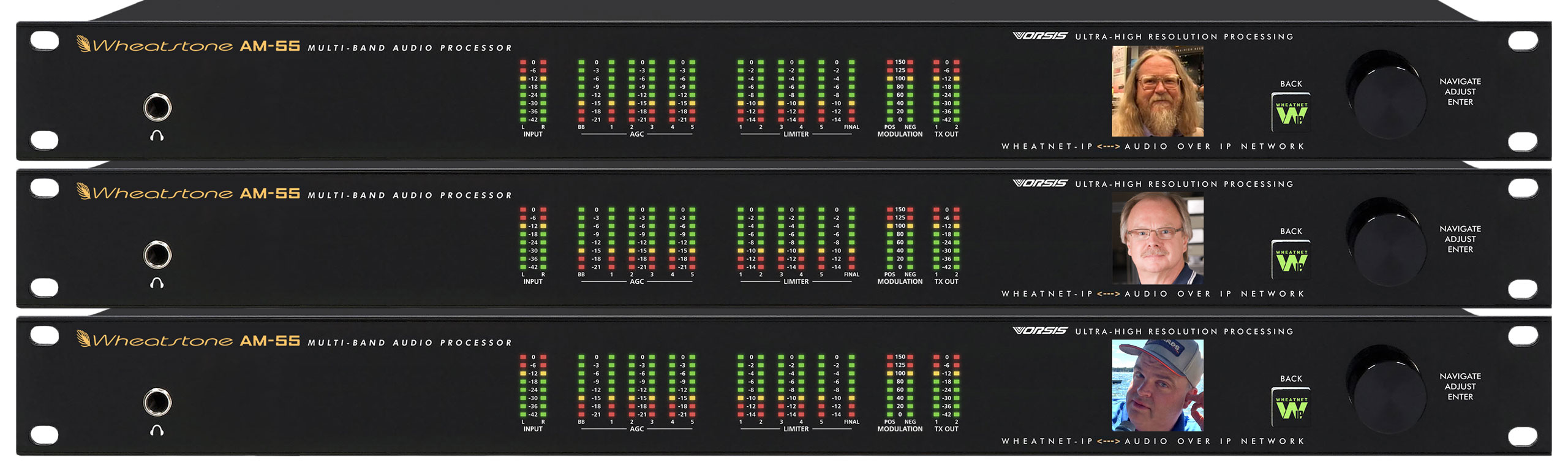Click the INPUT level meter on the top unit
Image resolution: width=1568 pixels, height=473 pixels.
coord(533,98)
